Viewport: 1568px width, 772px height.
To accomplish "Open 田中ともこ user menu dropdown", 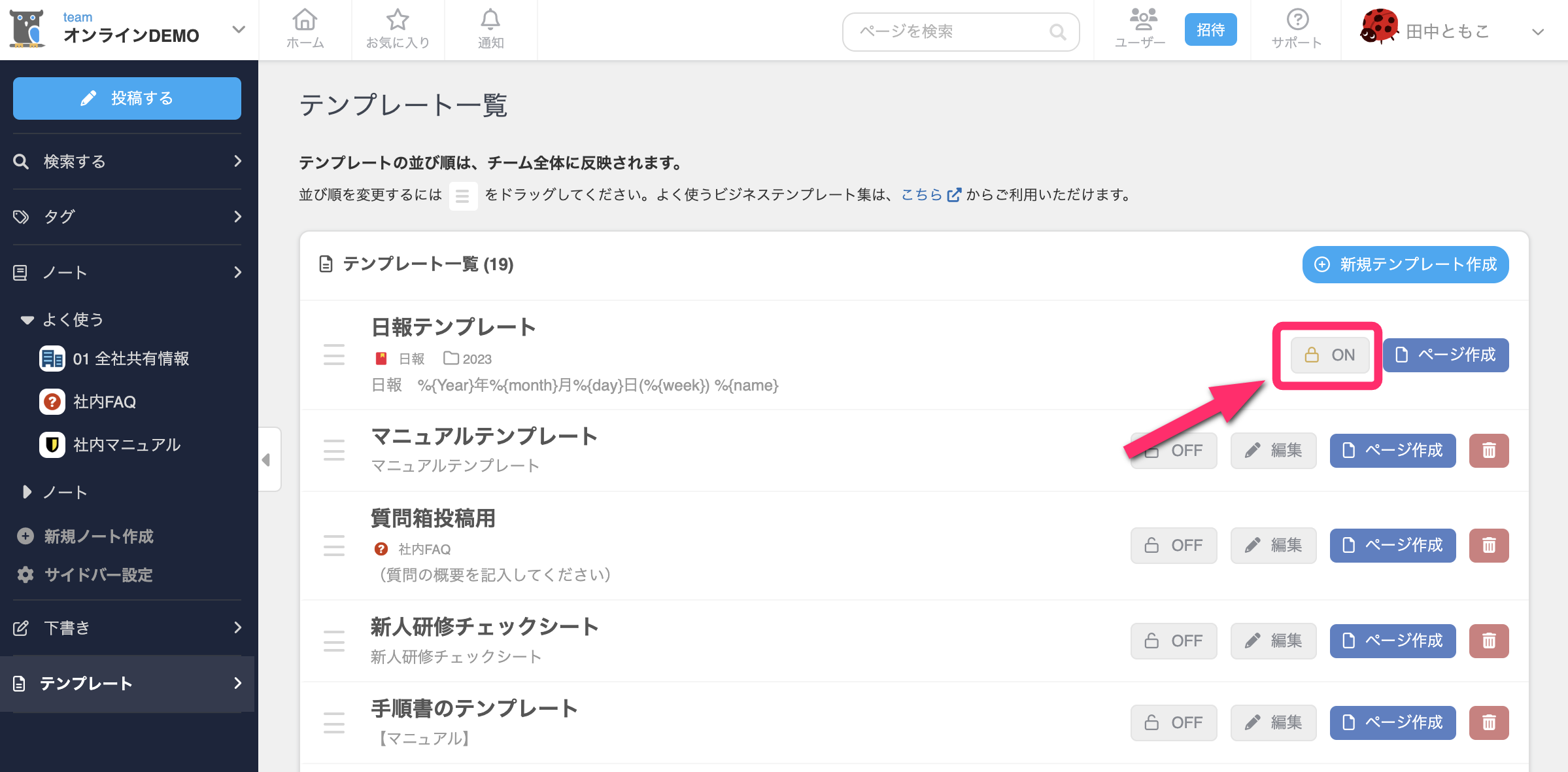I will pos(1538,31).
